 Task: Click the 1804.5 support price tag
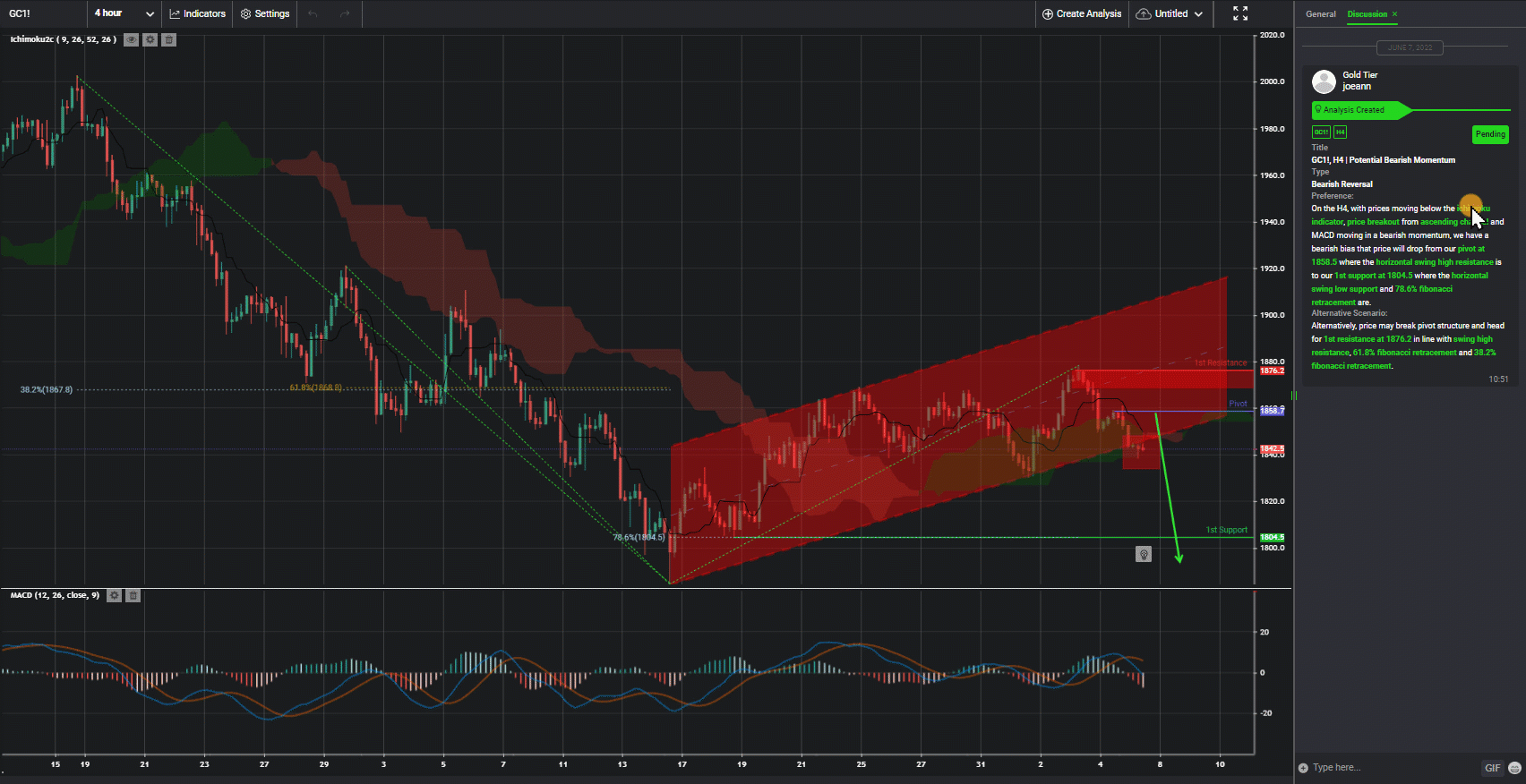[x=1272, y=538]
